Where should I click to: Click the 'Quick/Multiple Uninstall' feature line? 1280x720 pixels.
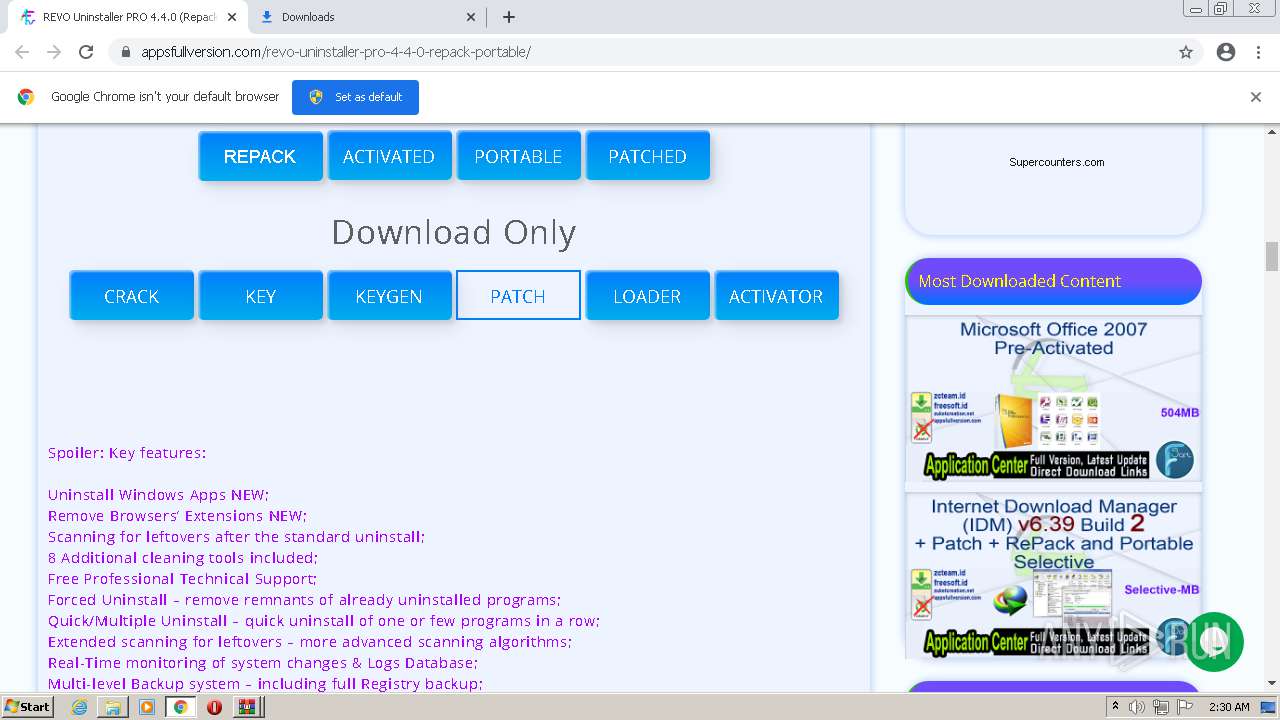pos(324,621)
